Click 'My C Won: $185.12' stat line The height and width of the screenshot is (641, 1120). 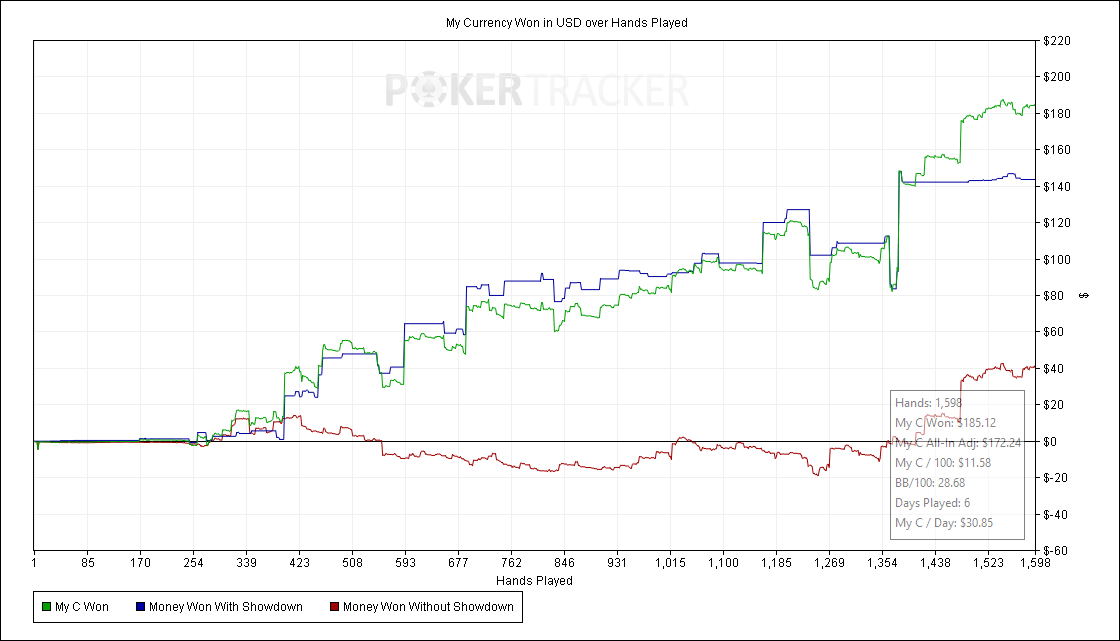pyautogui.click(x=945, y=423)
